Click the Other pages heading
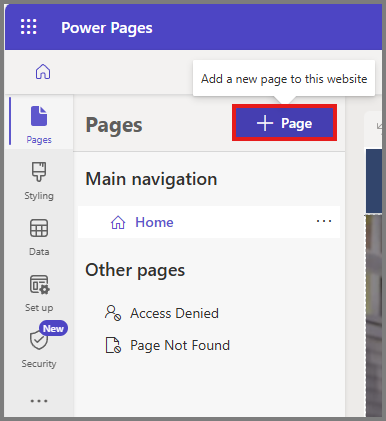This screenshot has height=421, width=386. [x=135, y=270]
